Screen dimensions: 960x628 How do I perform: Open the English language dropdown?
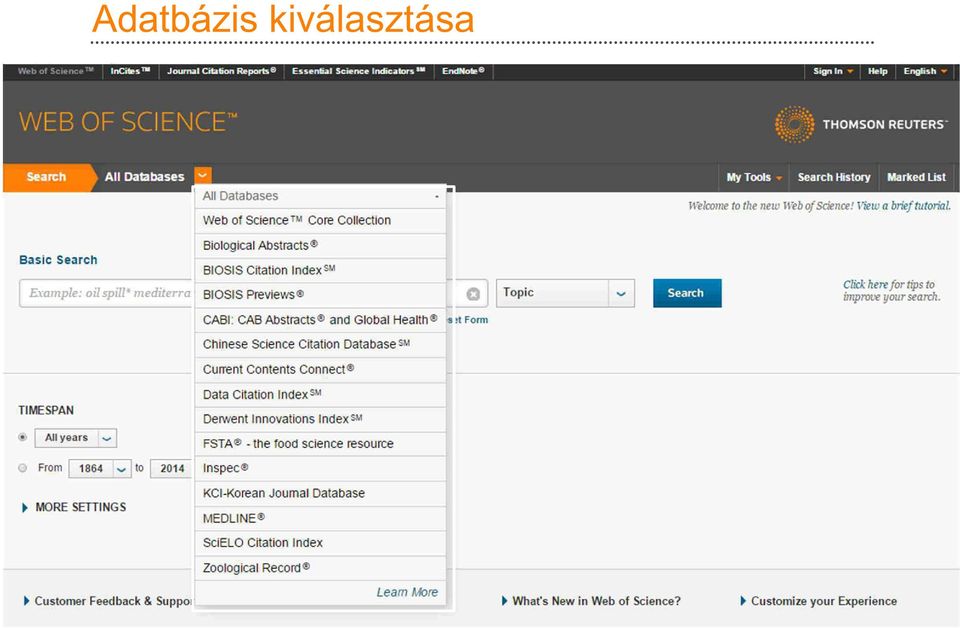[925, 71]
